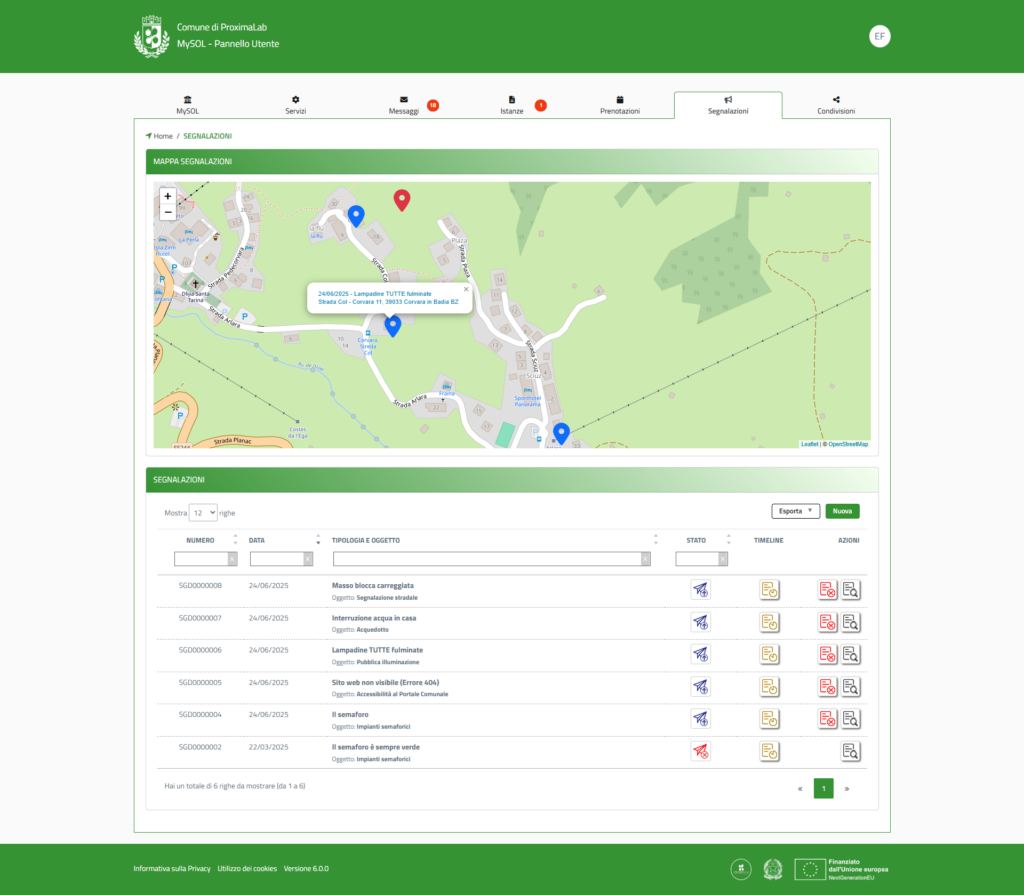
Task: View details of report SGD0000006
Action: coord(850,655)
